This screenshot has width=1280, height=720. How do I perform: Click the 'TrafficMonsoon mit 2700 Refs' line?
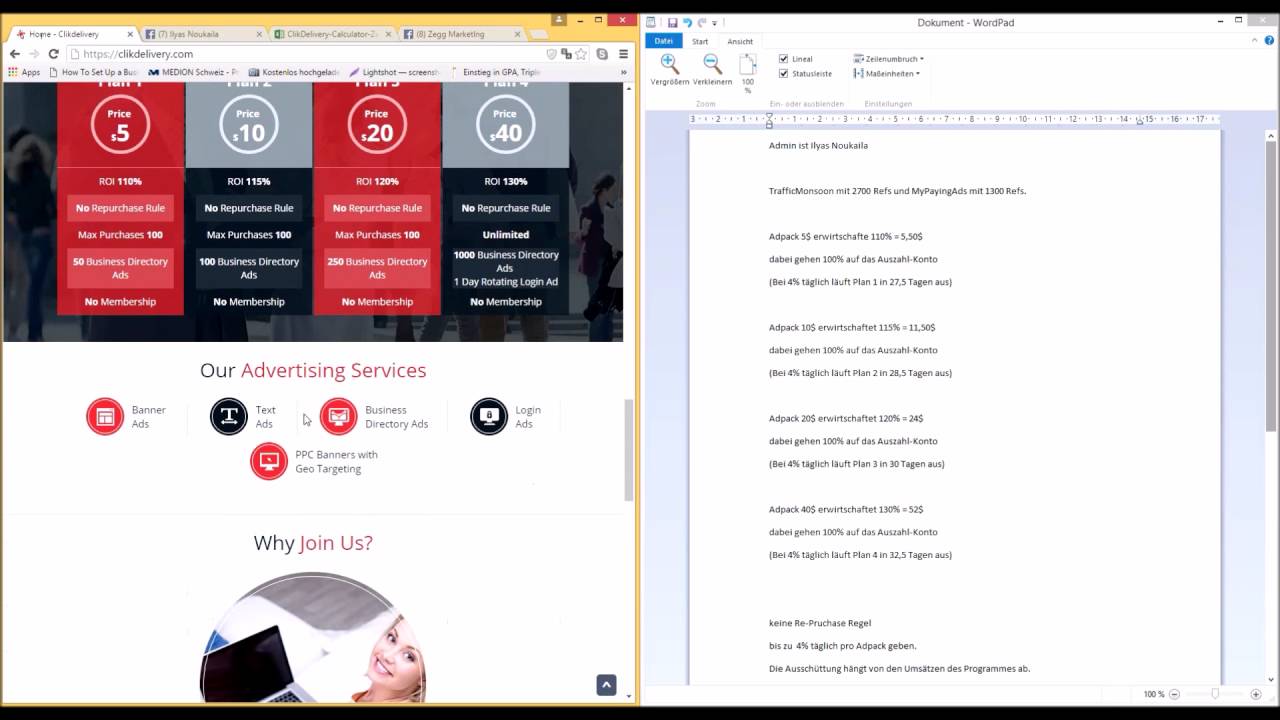897,191
